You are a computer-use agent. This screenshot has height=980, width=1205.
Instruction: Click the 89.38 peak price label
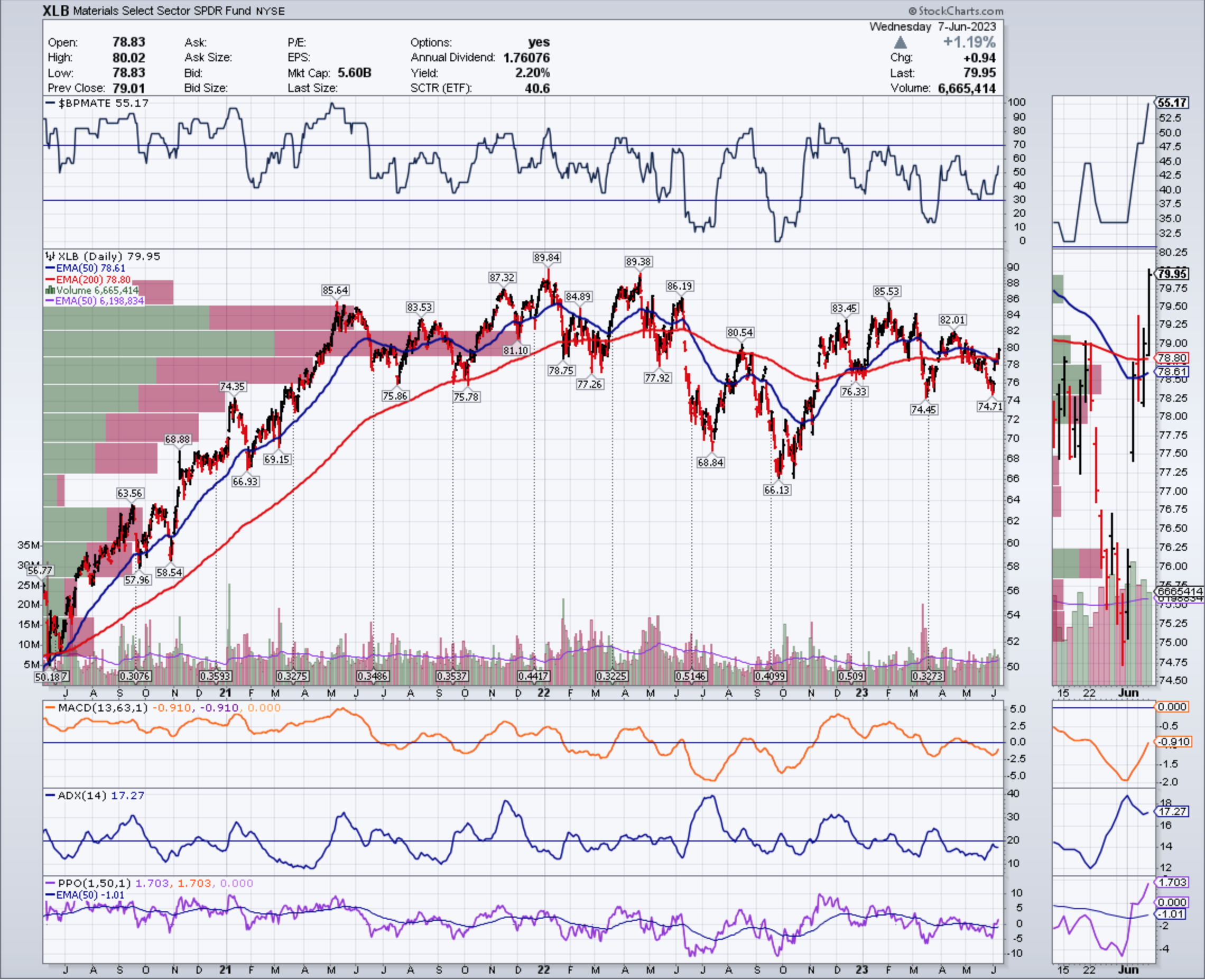[638, 261]
